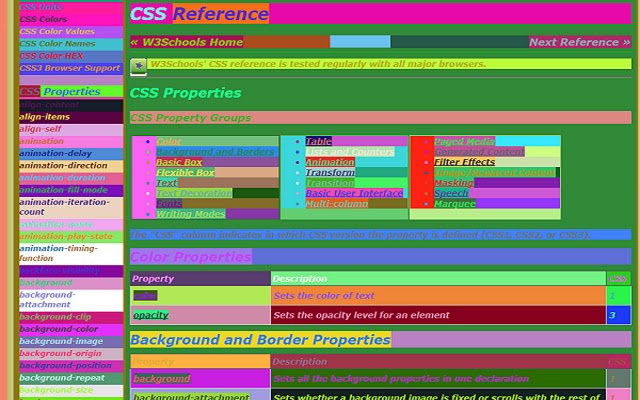Click 'Background and Border Properties' heading
The height and width of the screenshot is (400, 640).
coord(260,340)
